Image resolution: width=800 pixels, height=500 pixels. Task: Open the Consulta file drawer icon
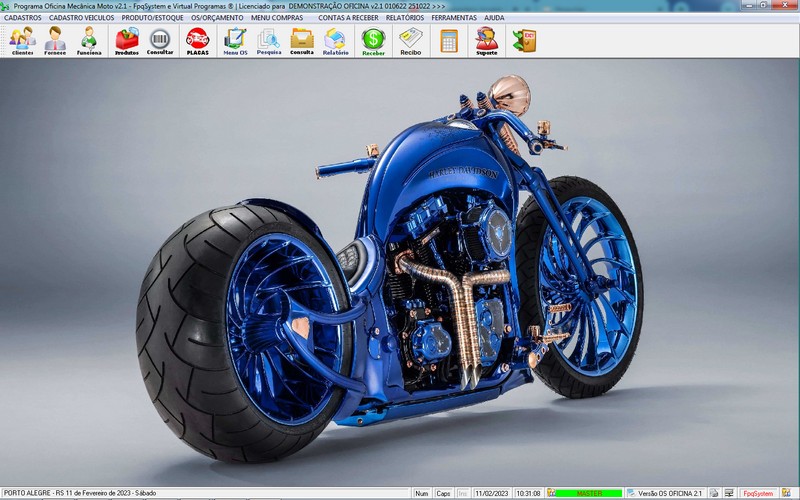(x=302, y=41)
